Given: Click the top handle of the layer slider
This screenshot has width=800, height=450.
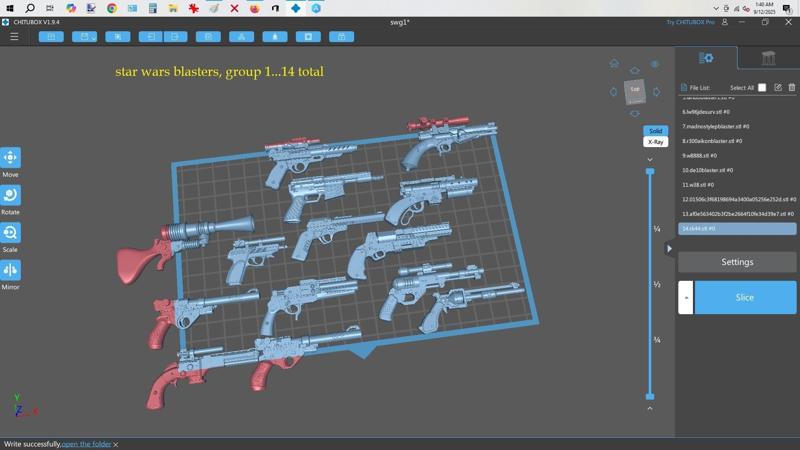Looking at the screenshot, I should point(650,172).
